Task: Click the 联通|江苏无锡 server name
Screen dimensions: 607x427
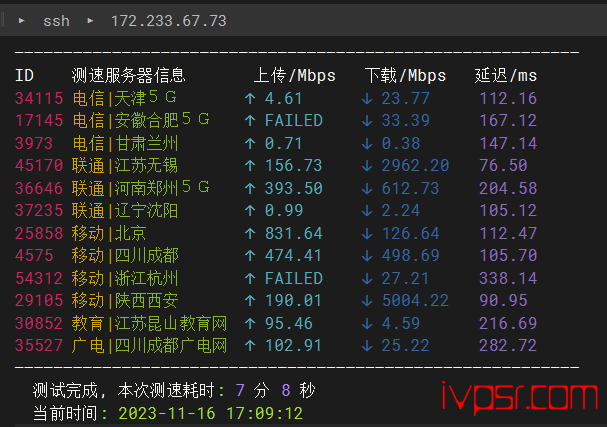Action: pos(125,166)
